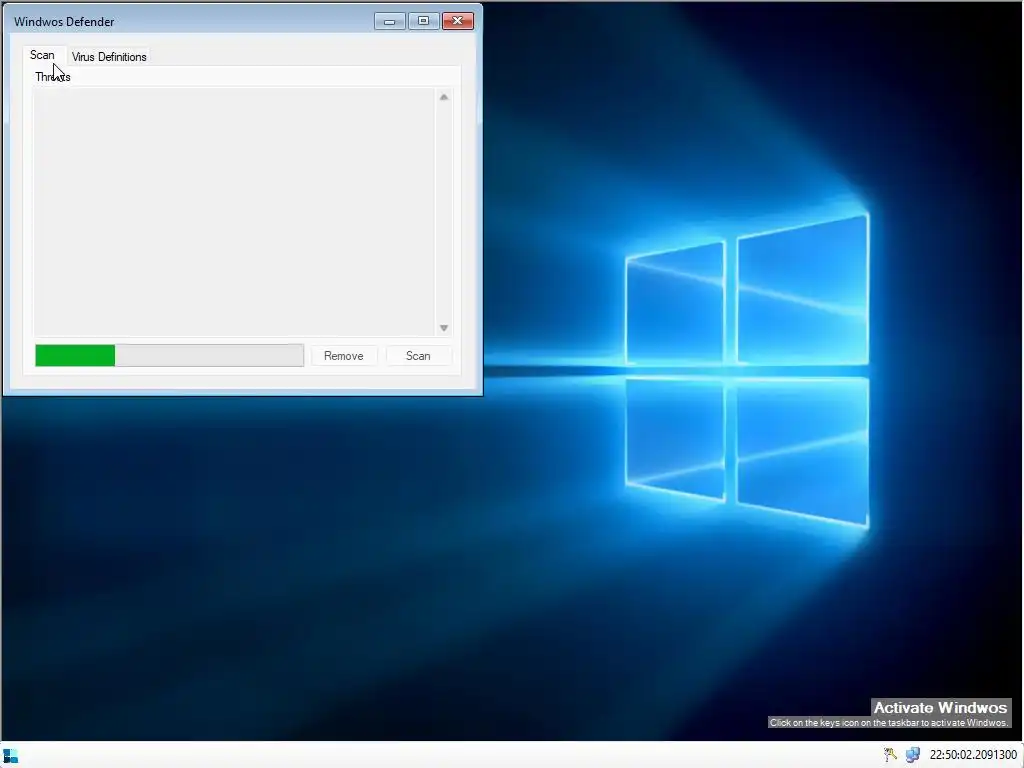
Task: Click the green scan progress bar
Action: coord(169,355)
